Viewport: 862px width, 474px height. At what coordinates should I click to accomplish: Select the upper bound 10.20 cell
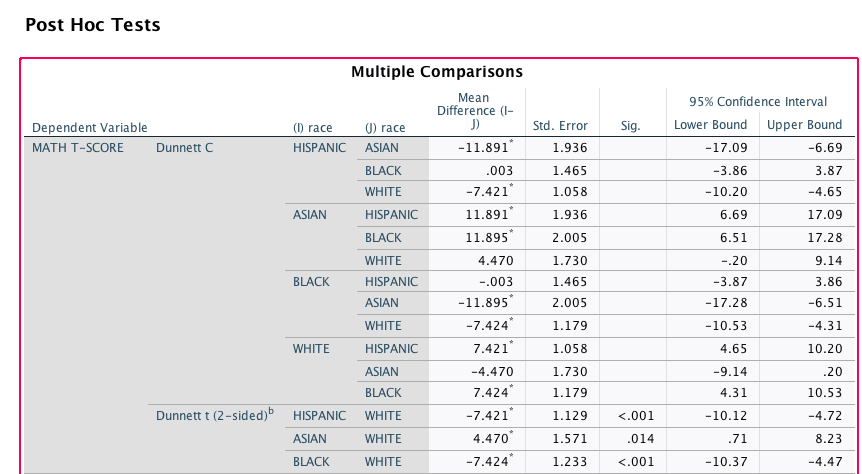coord(825,349)
